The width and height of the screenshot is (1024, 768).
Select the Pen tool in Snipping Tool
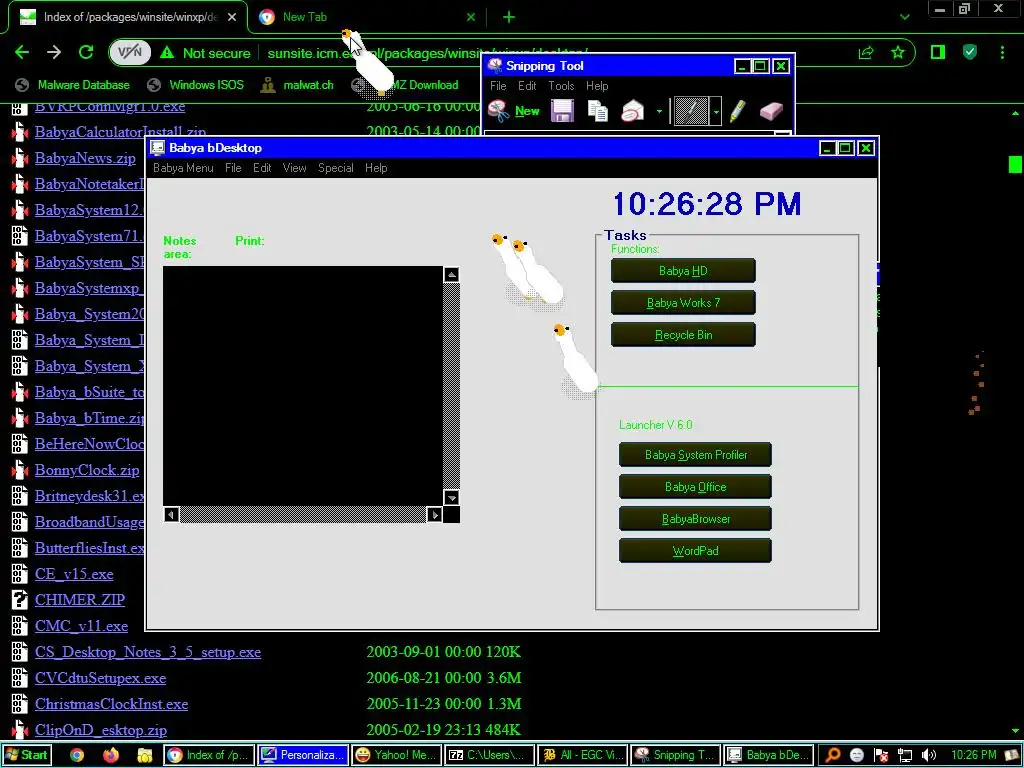point(691,111)
